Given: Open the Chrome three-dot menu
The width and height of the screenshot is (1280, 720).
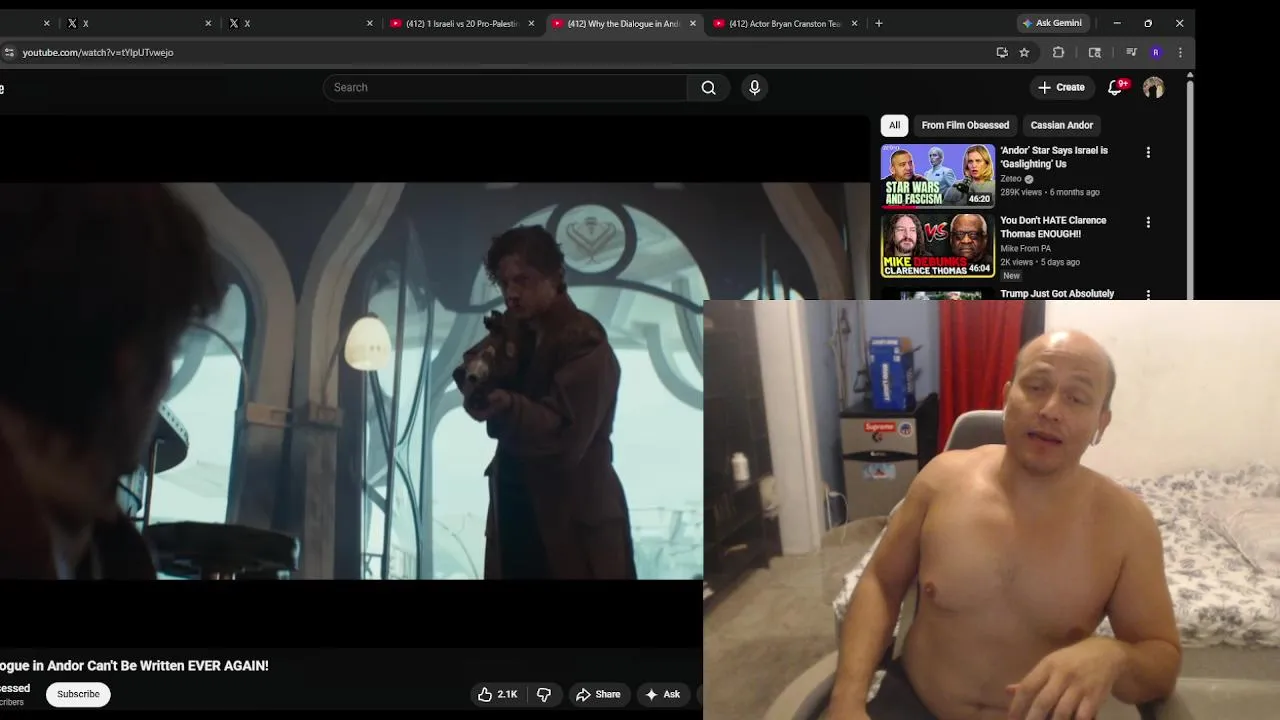Looking at the screenshot, I should pos(1180,53).
